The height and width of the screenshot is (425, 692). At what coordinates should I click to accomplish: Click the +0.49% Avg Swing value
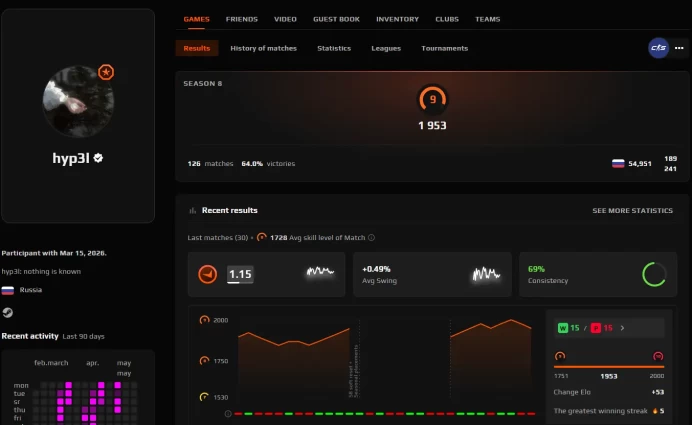[376, 269]
